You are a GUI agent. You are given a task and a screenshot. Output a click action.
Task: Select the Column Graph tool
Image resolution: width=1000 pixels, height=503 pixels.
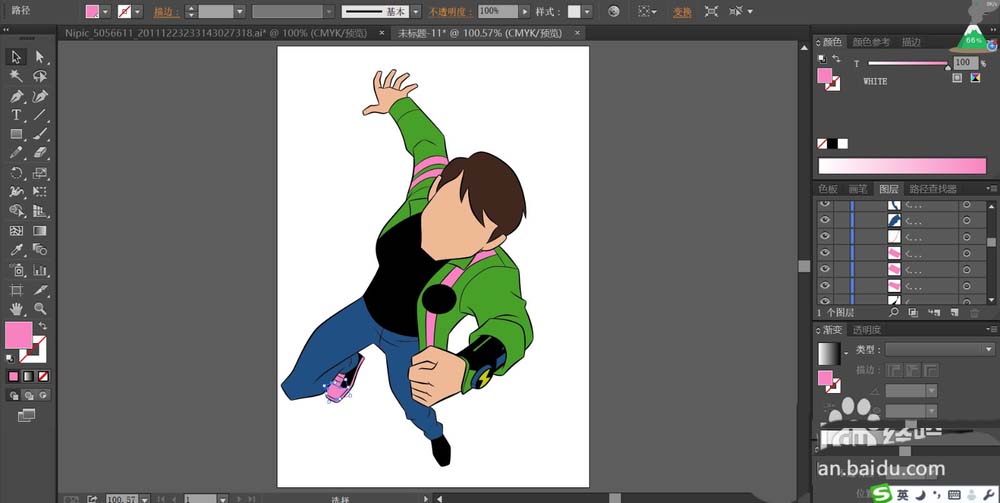coord(40,270)
